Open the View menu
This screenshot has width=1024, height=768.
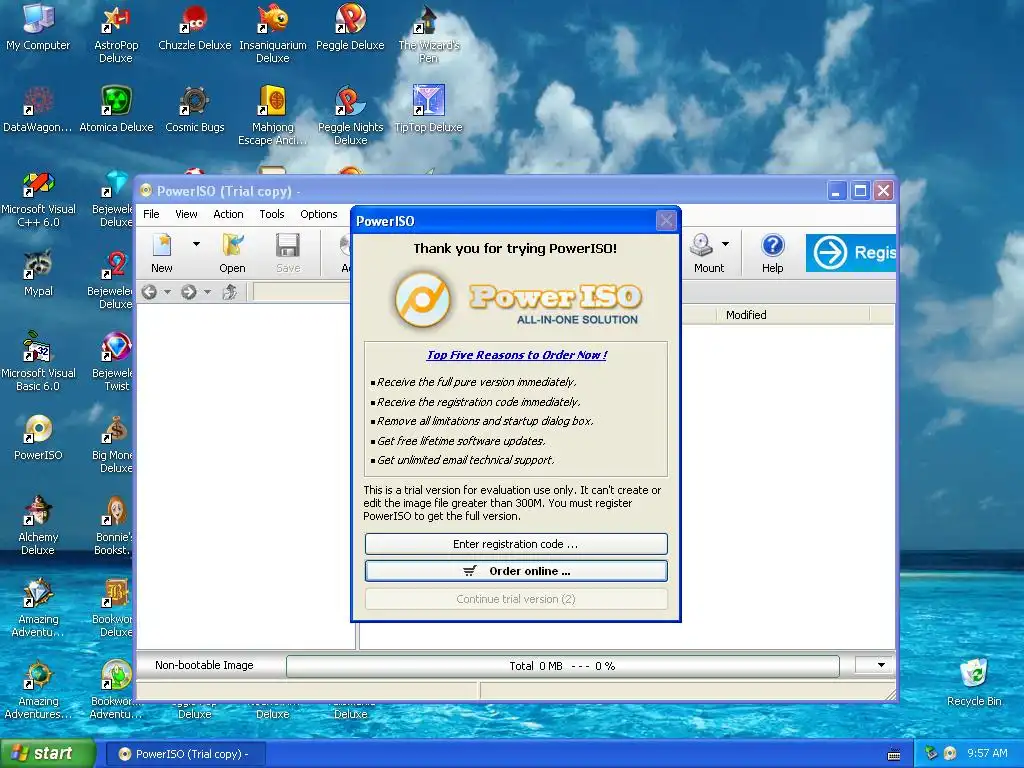(x=186, y=214)
